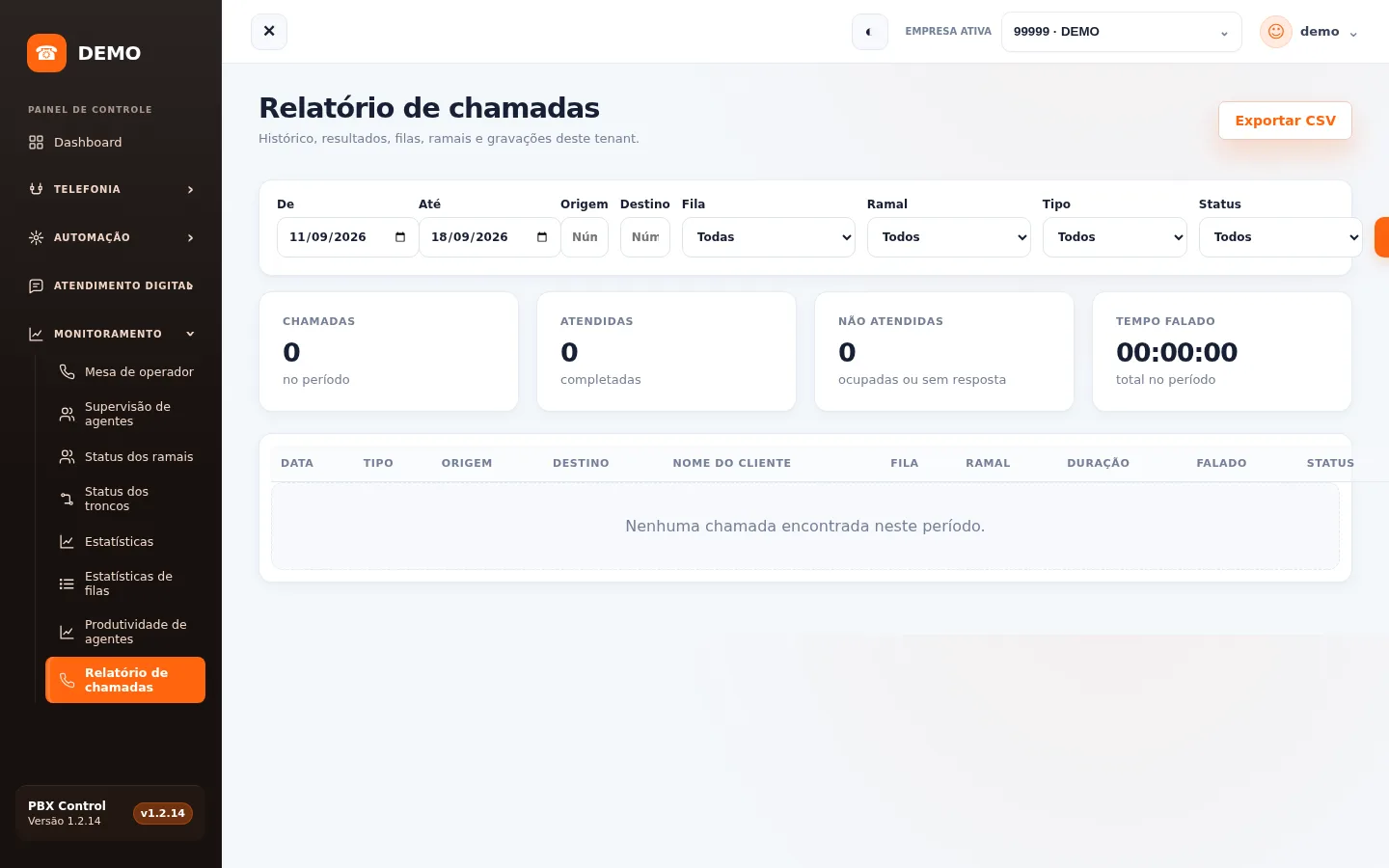
Task: Click the Automação gear icon
Action: 36,237
